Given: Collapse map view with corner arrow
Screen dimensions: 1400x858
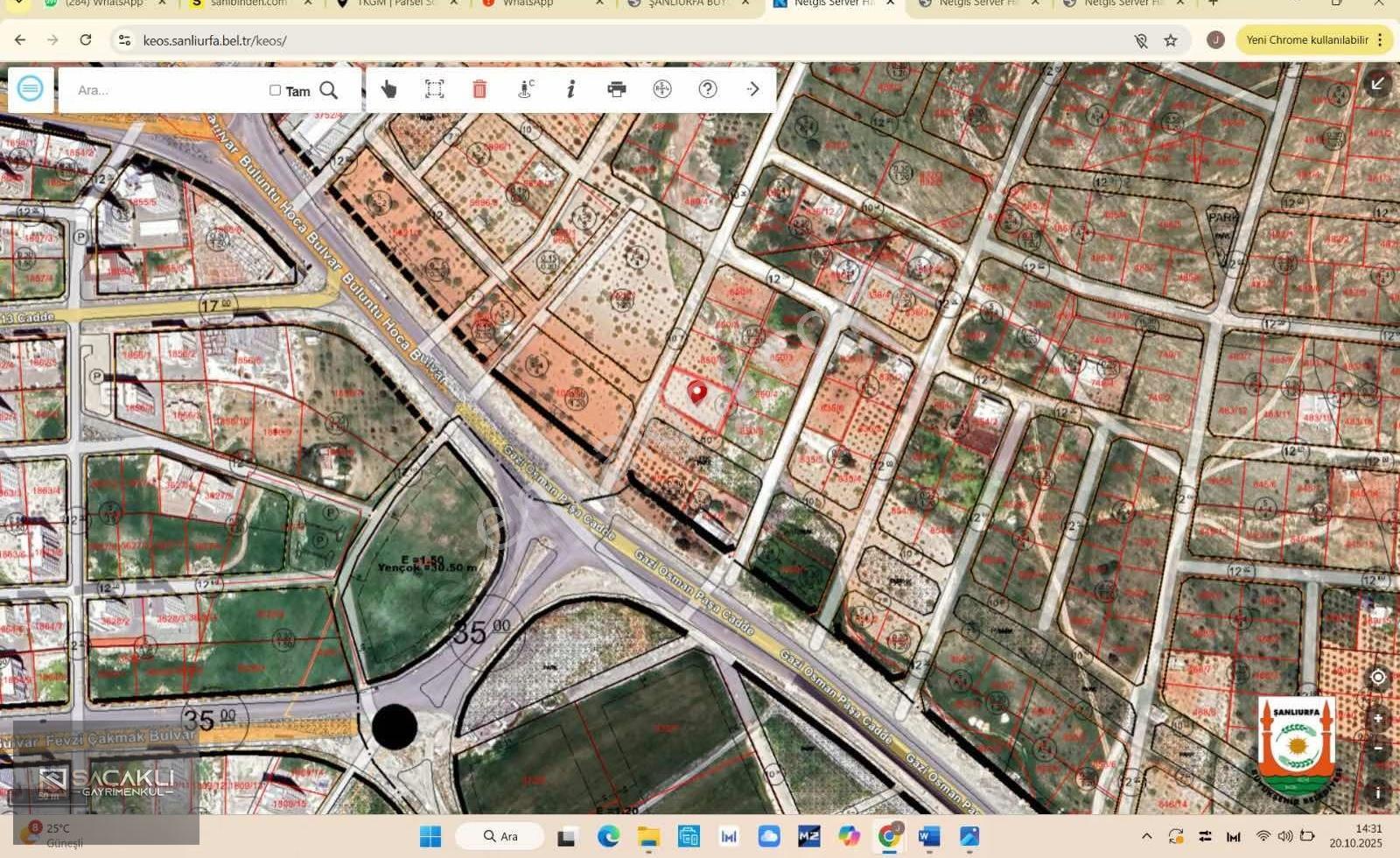Looking at the screenshot, I should (x=1377, y=83).
